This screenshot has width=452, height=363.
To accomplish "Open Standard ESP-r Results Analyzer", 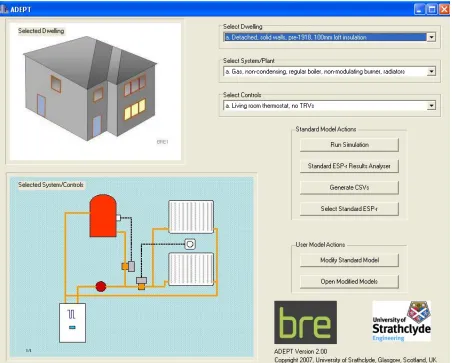I will (x=349, y=166).
